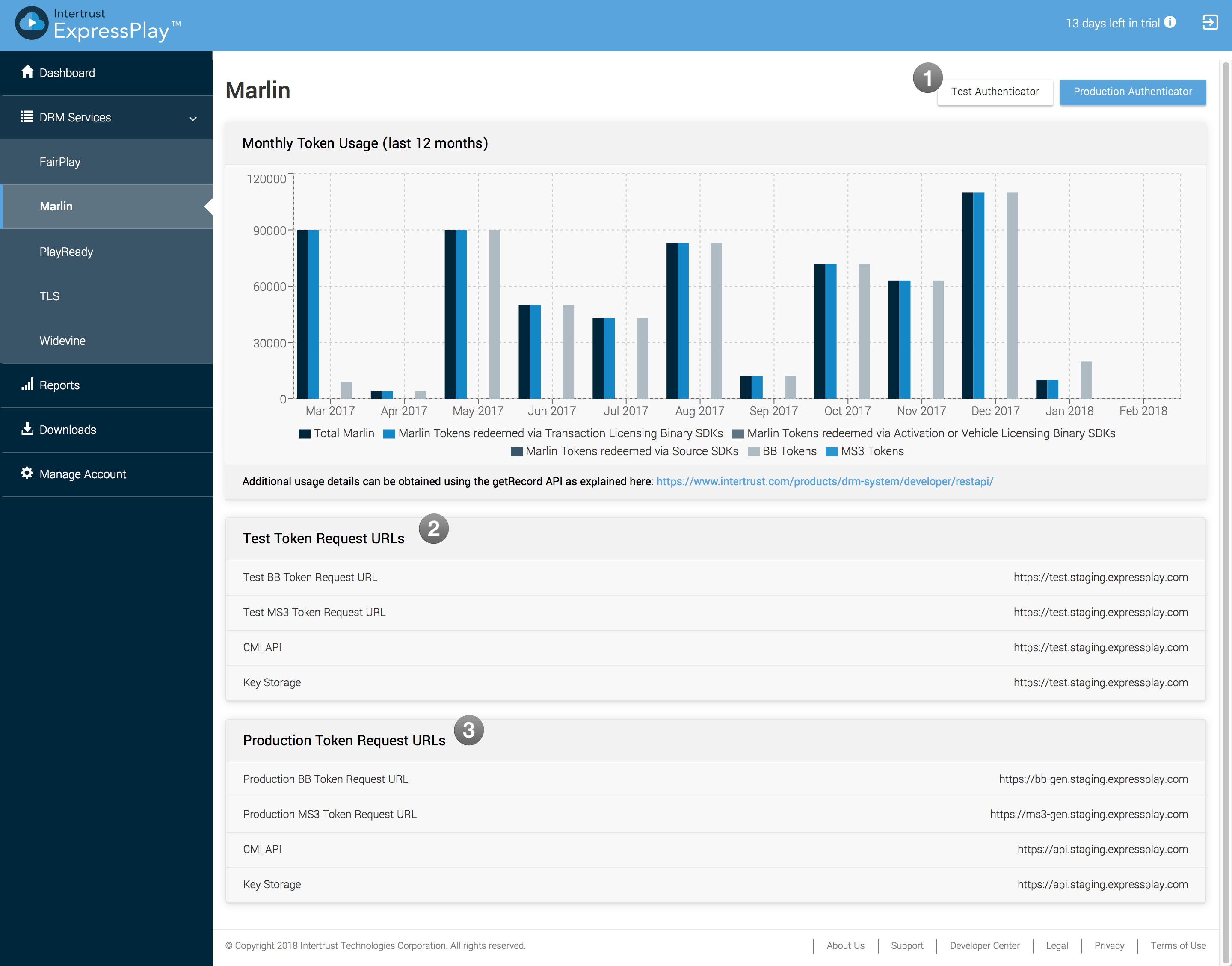1232x966 pixels.
Task: Click the Downloads arrow icon
Action: point(27,429)
